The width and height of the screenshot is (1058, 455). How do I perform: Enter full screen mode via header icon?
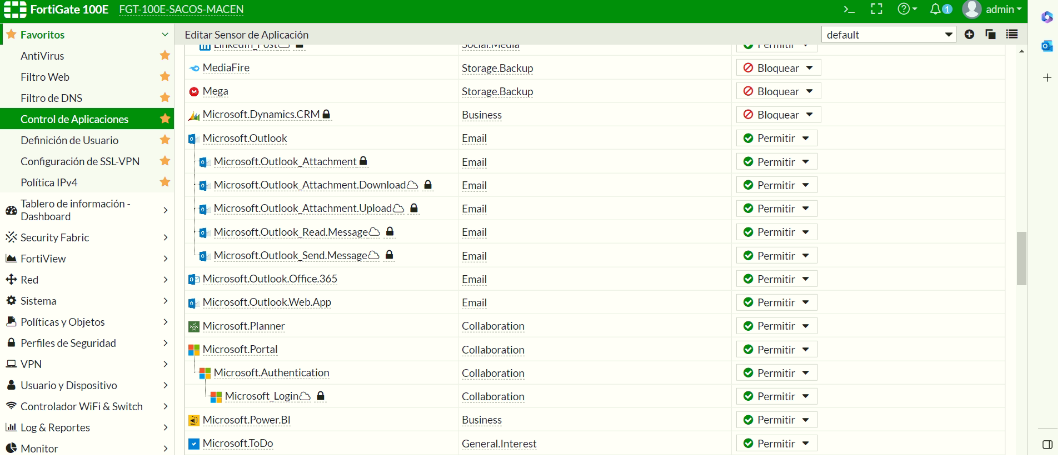(x=876, y=9)
